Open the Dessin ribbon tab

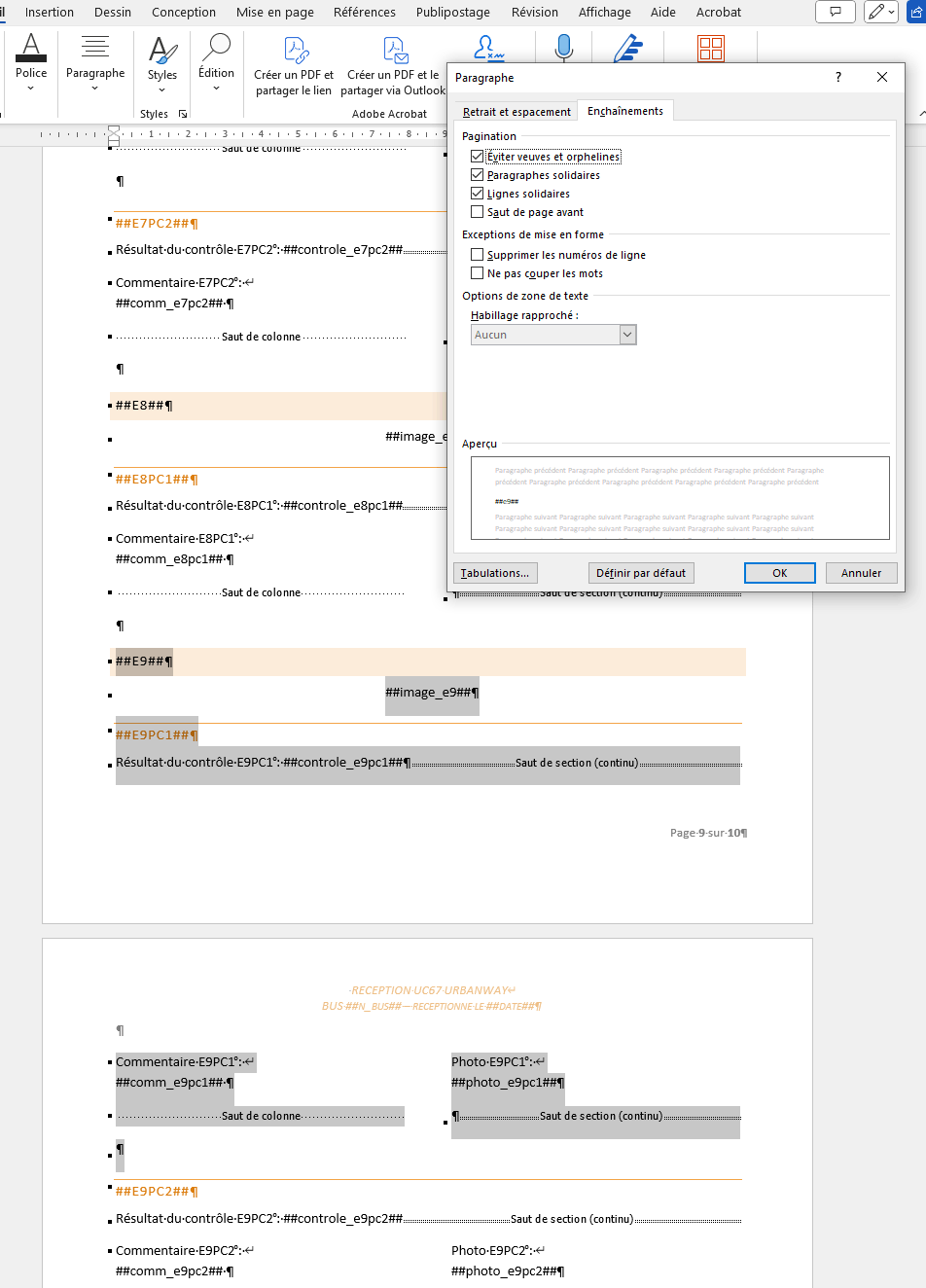click(113, 12)
